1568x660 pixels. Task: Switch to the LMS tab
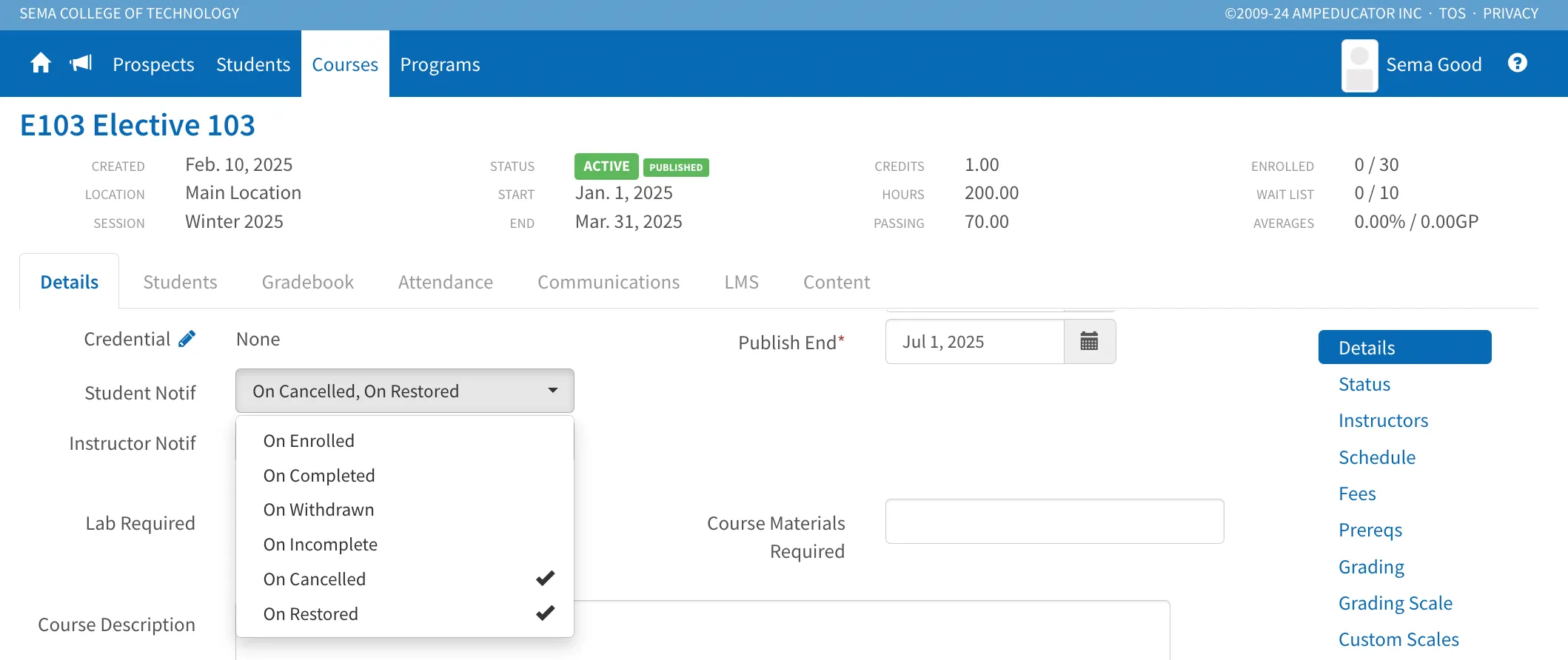pos(742,282)
